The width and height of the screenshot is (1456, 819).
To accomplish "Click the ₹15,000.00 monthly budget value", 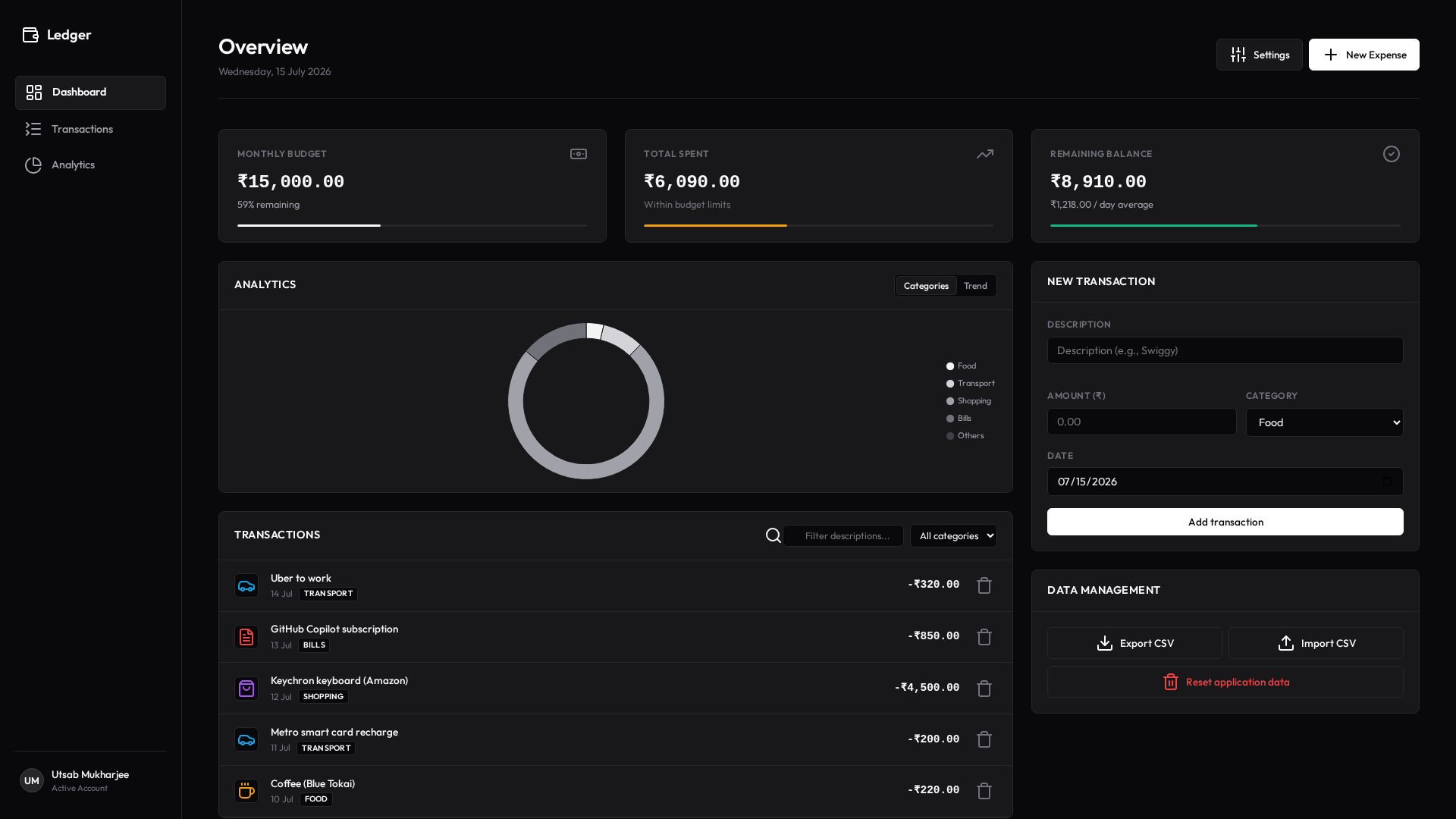I will tap(290, 182).
